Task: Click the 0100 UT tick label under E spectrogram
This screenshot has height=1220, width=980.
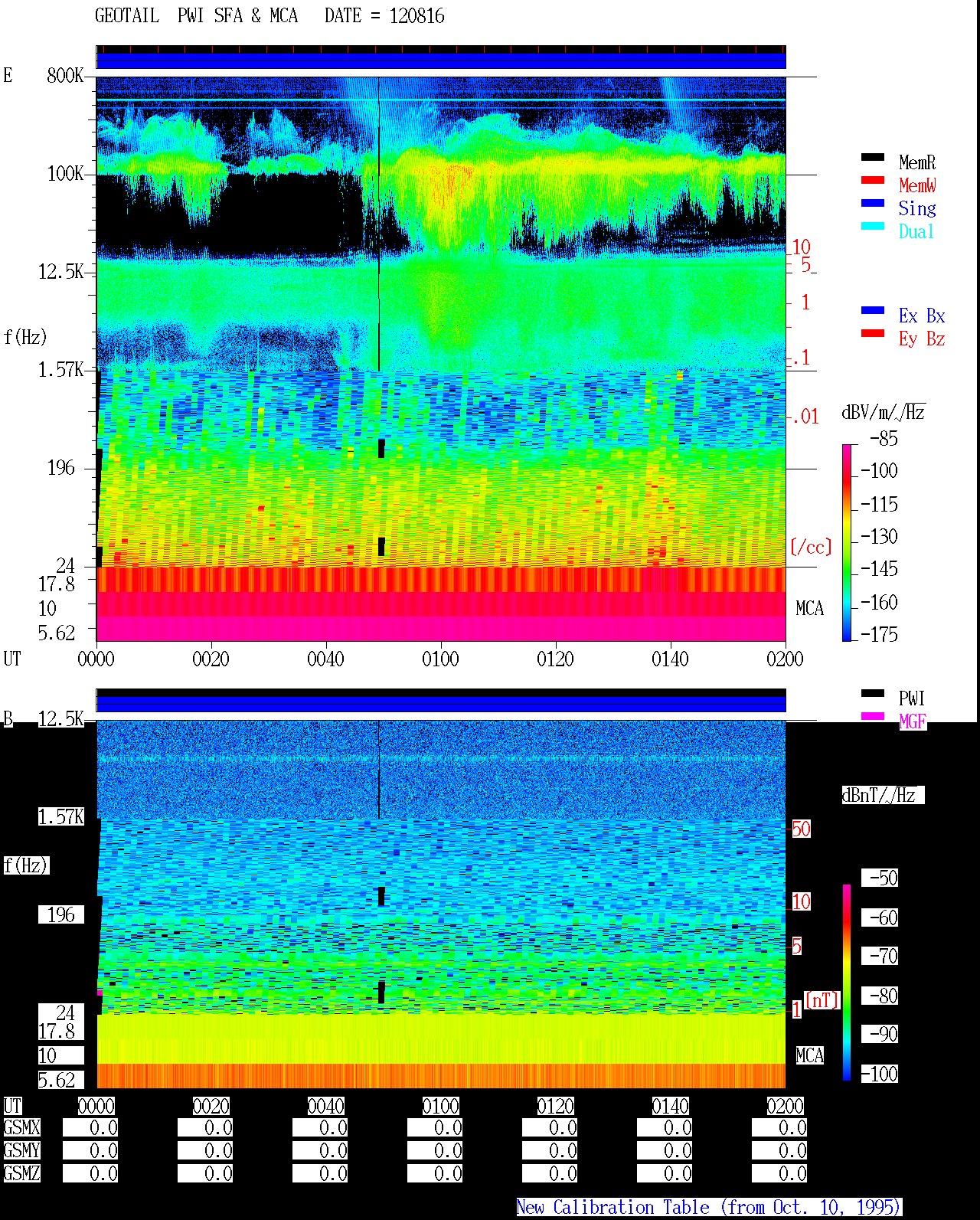Action: click(440, 659)
